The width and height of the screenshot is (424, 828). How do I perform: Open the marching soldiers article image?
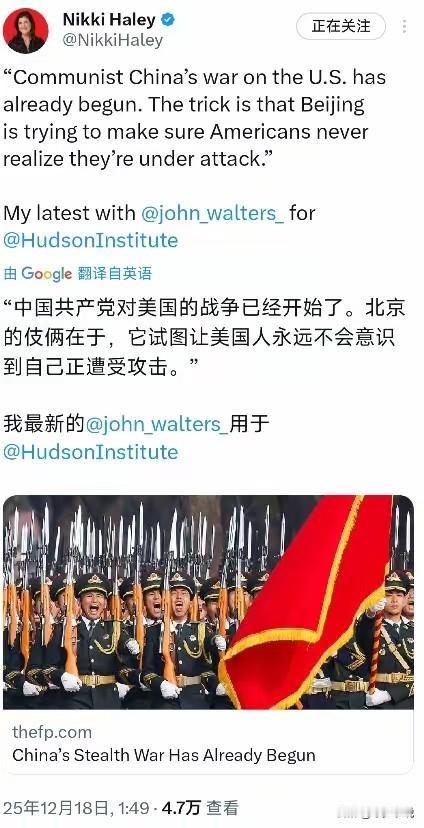click(209, 602)
